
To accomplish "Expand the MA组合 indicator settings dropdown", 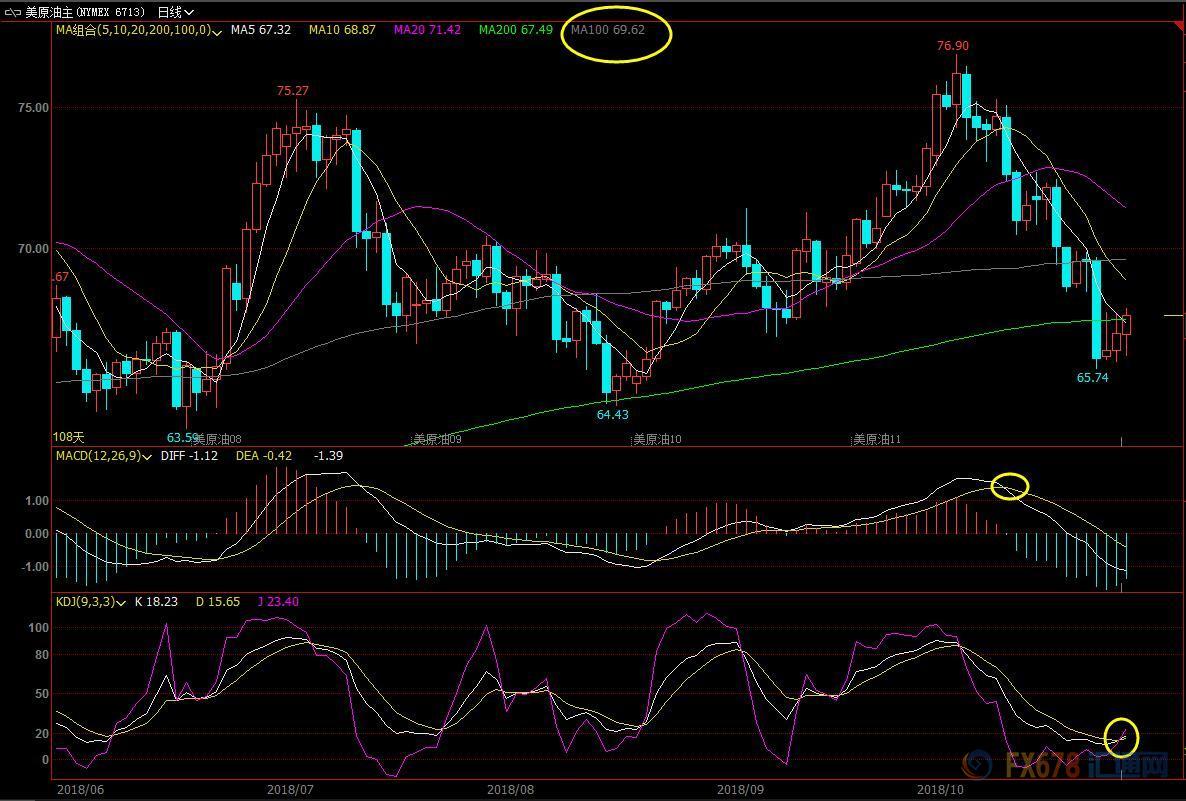I will [218, 31].
